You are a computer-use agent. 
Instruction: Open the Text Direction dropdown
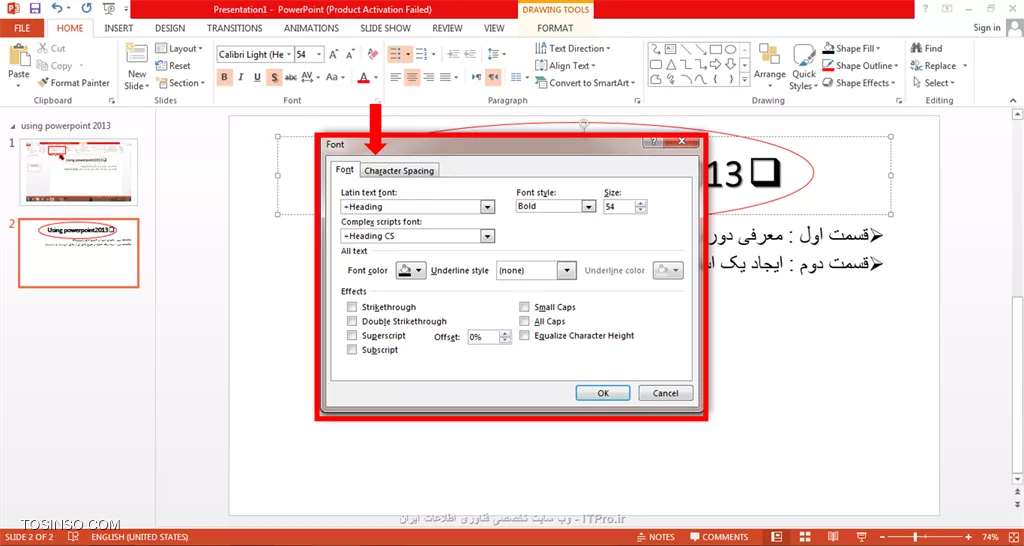pyautogui.click(x=573, y=48)
